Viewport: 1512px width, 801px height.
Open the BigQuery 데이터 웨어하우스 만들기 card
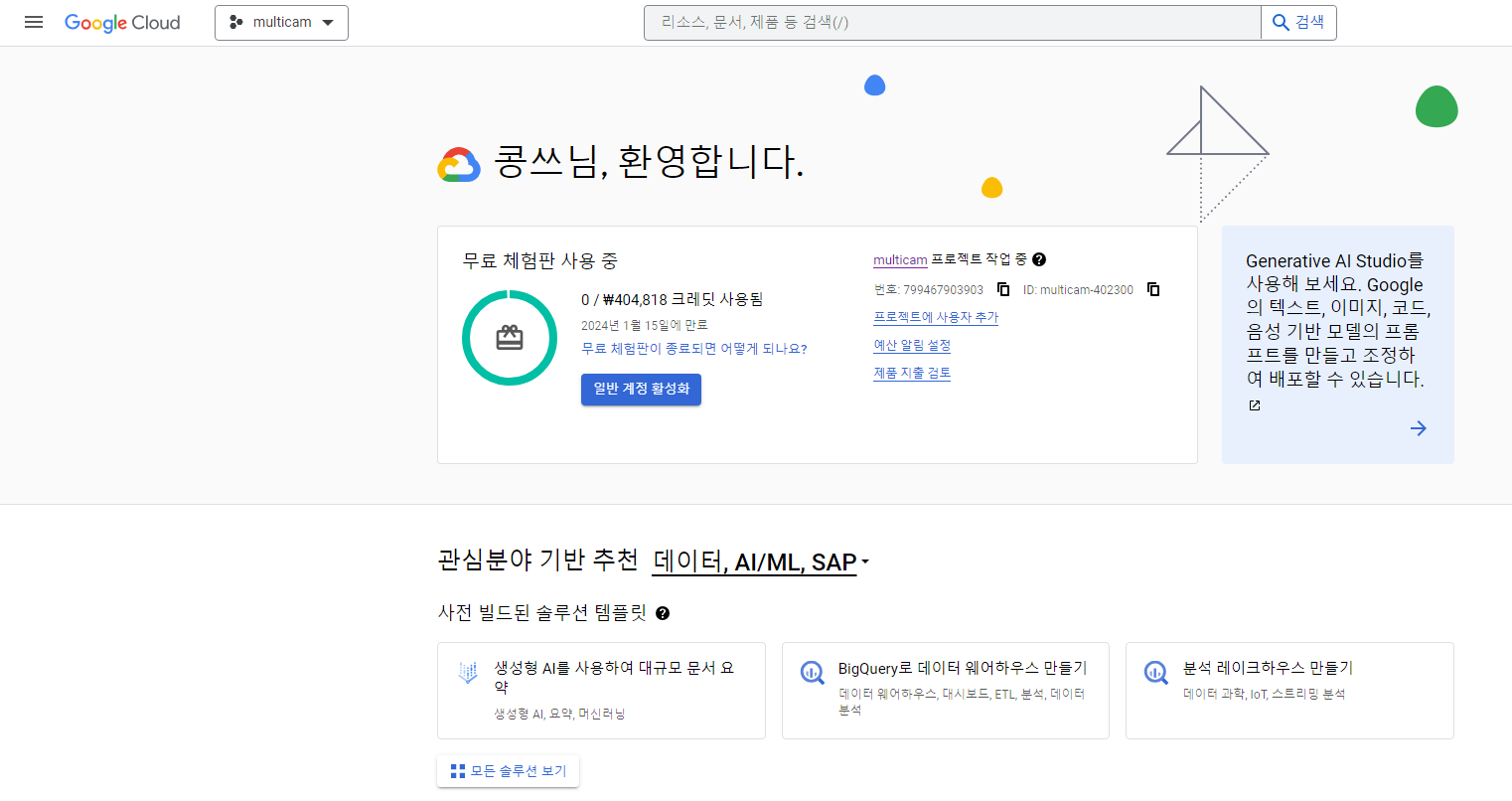[946, 691]
